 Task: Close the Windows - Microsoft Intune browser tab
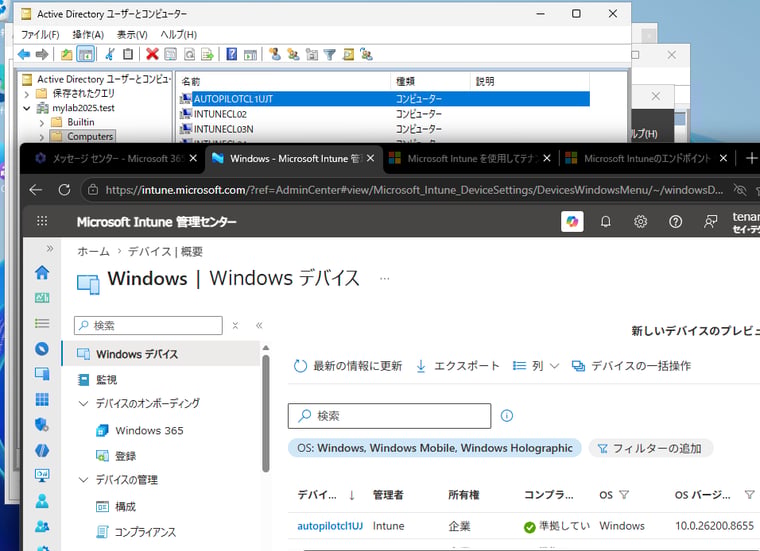(x=370, y=158)
